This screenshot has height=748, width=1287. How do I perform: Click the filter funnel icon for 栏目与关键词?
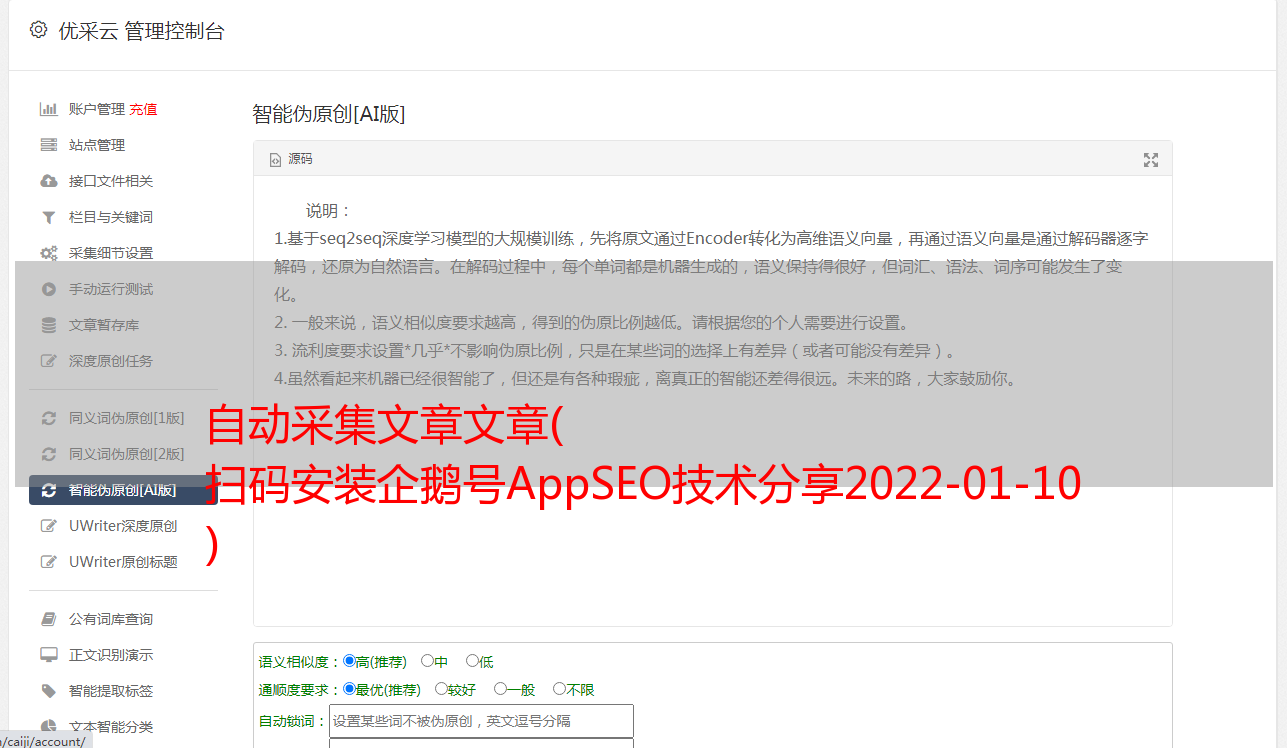tap(48, 217)
